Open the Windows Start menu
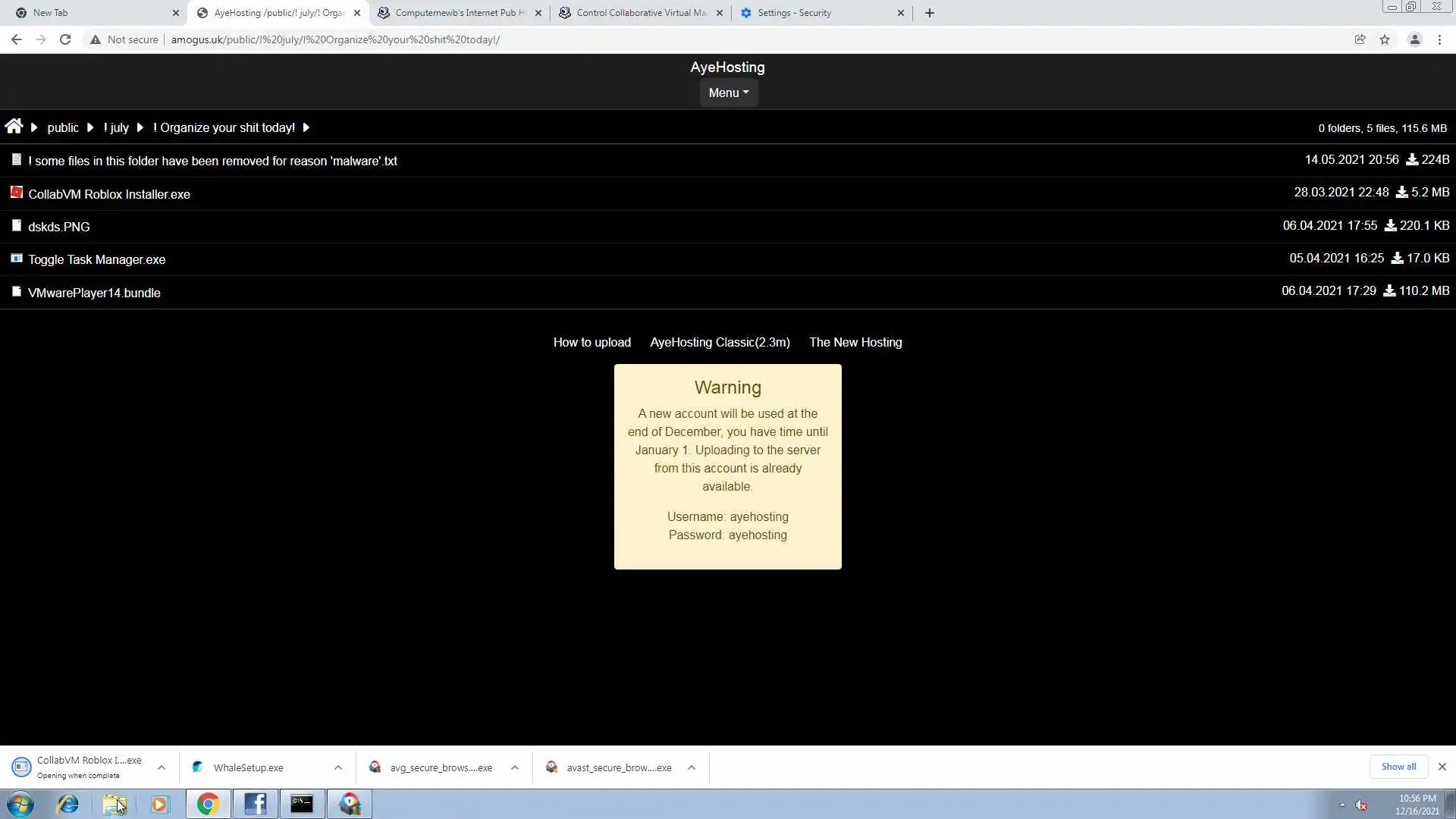The width and height of the screenshot is (1456, 819). (20, 804)
